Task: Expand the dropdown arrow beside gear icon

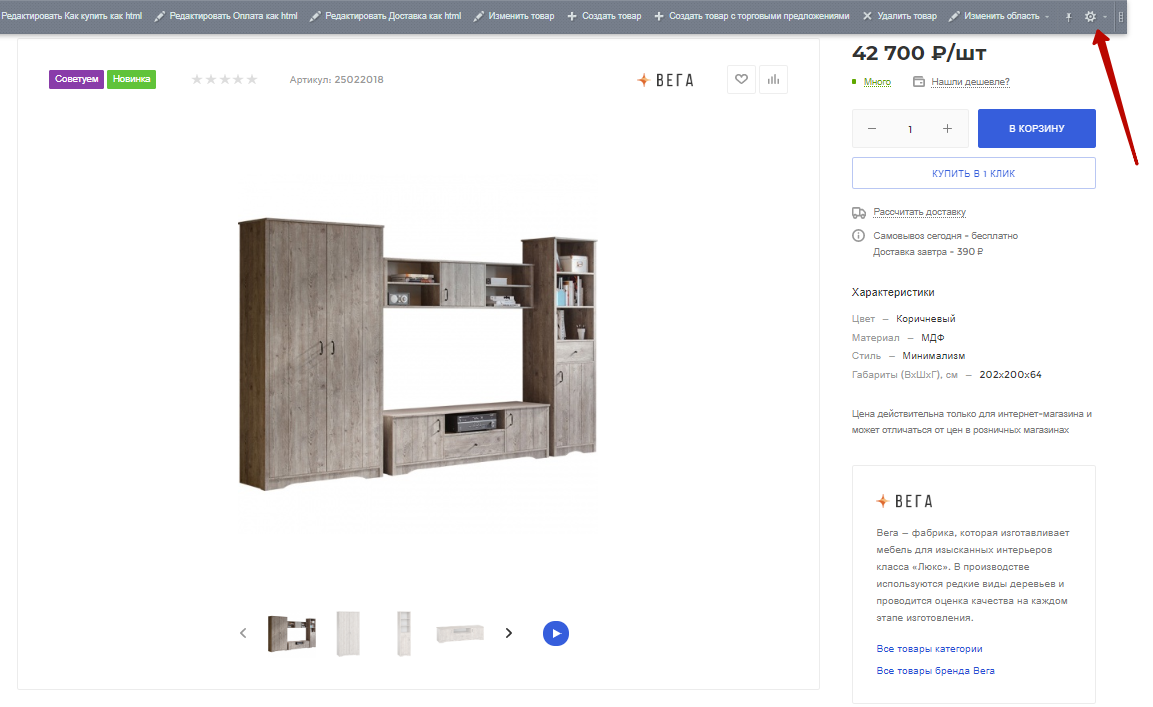Action: tap(1104, 16)
